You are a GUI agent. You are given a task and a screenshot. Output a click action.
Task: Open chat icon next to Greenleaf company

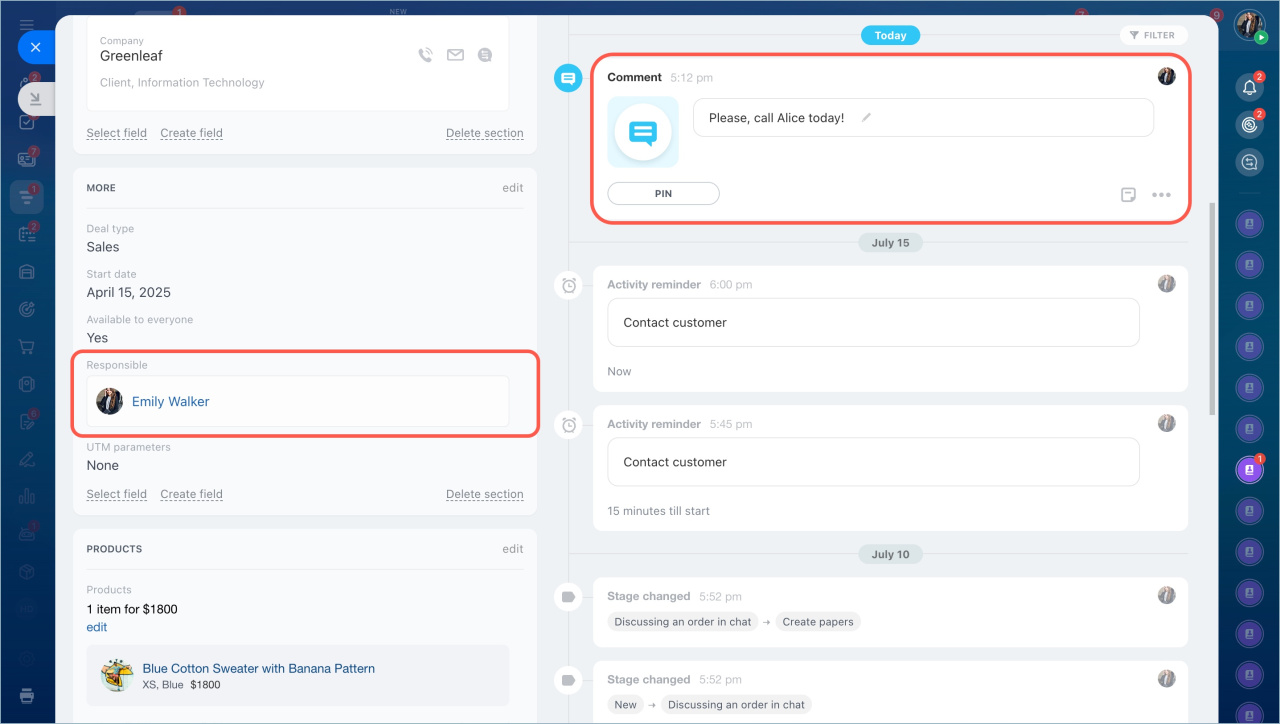pos(485,56)
